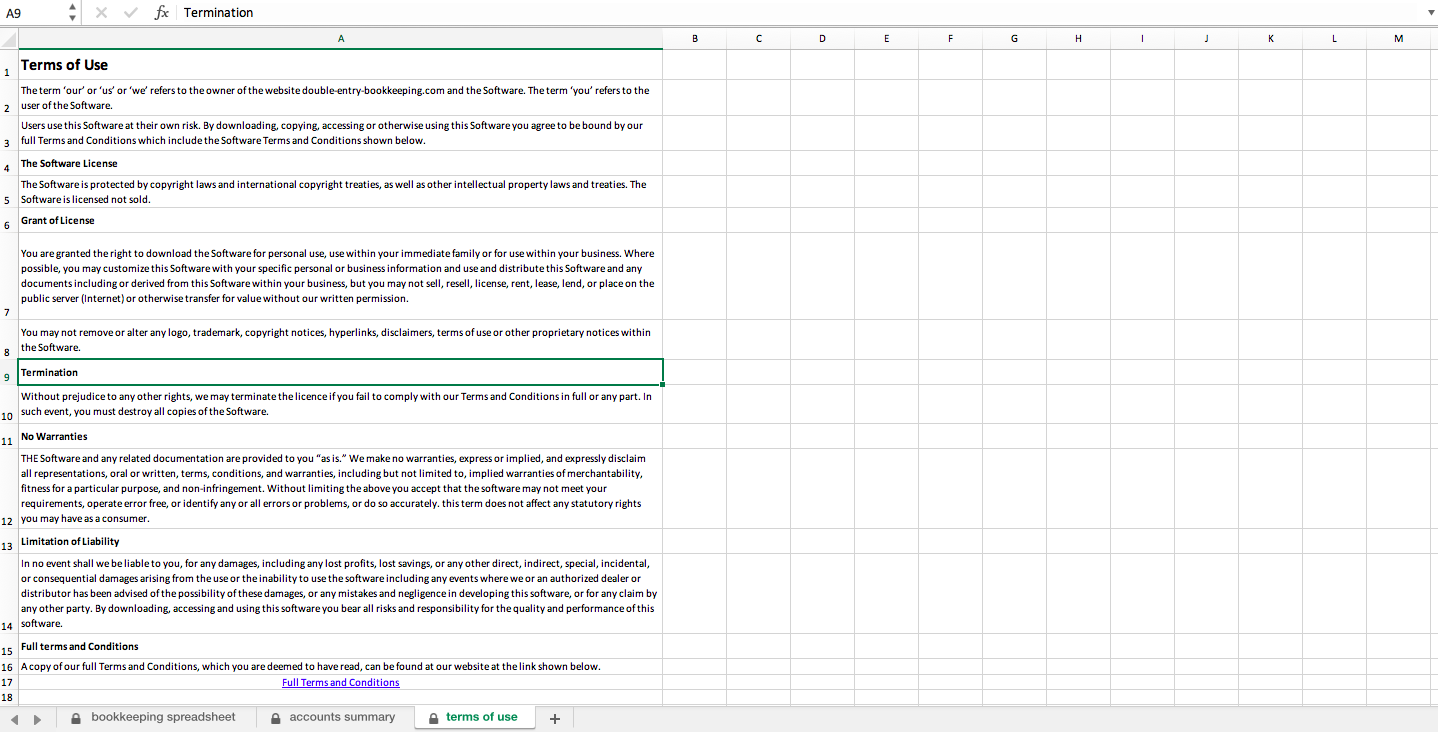Switch to the bookkeeping spreadsheet tab
This screenshot has width=1438, height=732.
pos(155,717)
